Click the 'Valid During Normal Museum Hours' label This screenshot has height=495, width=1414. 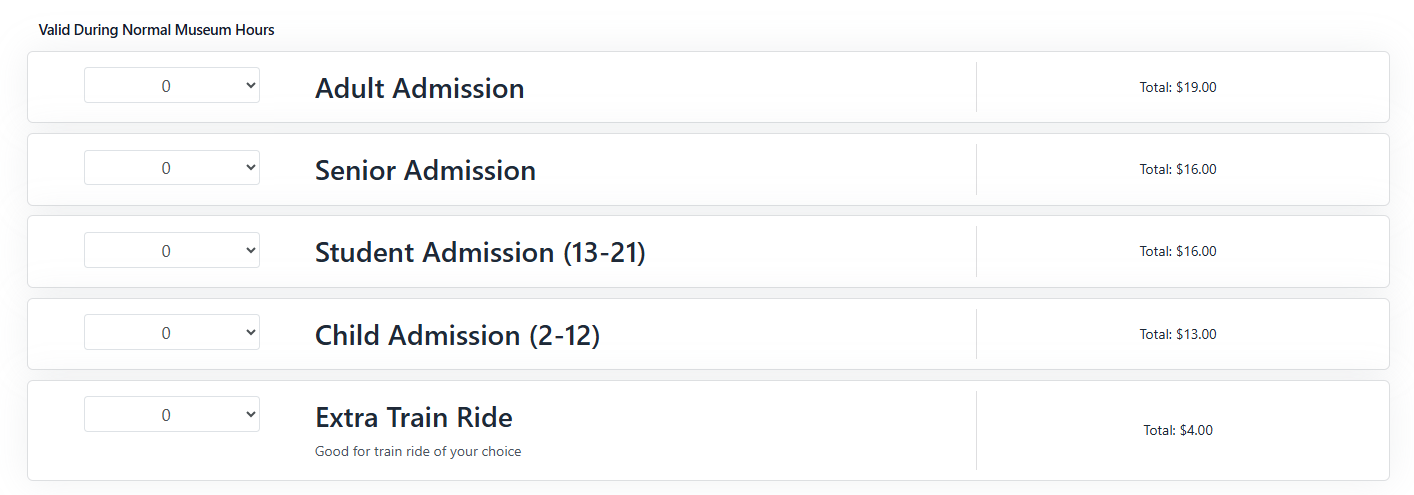pos(156,30)
